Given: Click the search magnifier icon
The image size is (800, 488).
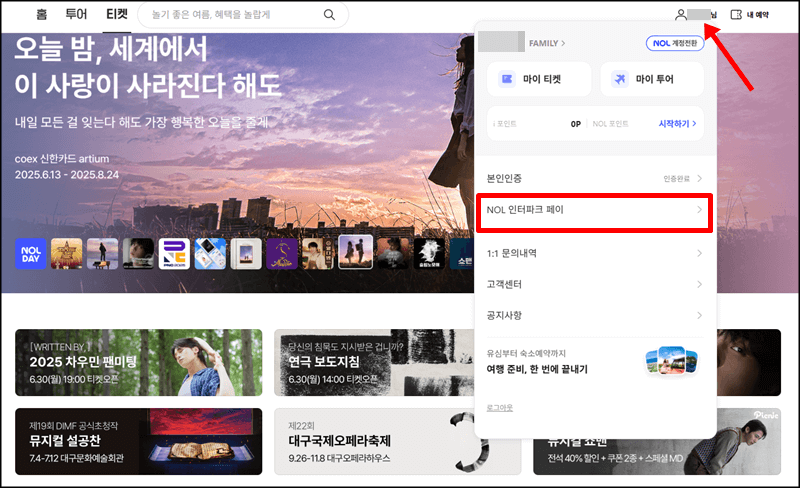Looking at the screenshot, I should [x=330, y=15].
